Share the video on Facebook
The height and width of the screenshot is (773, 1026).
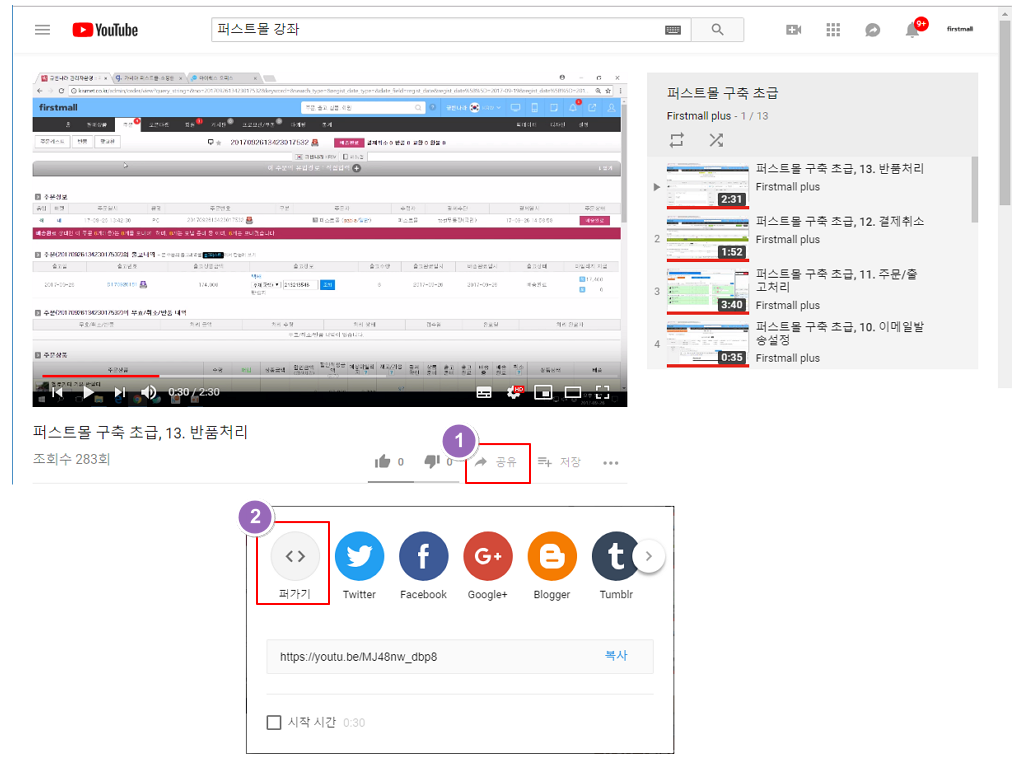423,556
